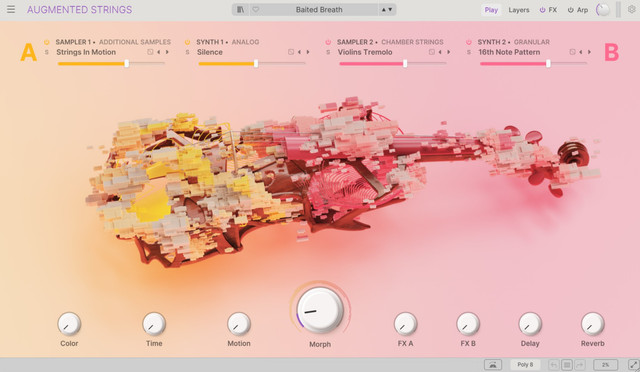The height and width of the screenshot is (372, 640).
Task: Click the Augmented Strings title
Action: 80,10
